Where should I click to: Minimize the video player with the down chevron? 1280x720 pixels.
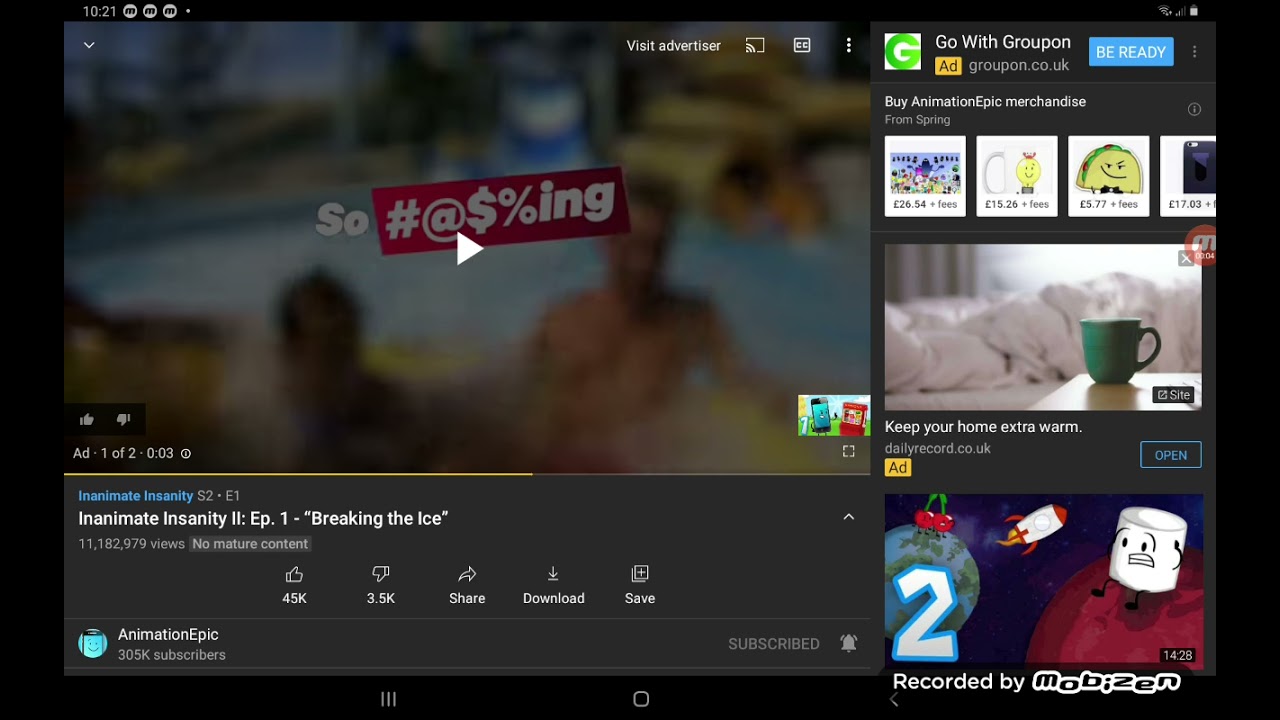89,45
